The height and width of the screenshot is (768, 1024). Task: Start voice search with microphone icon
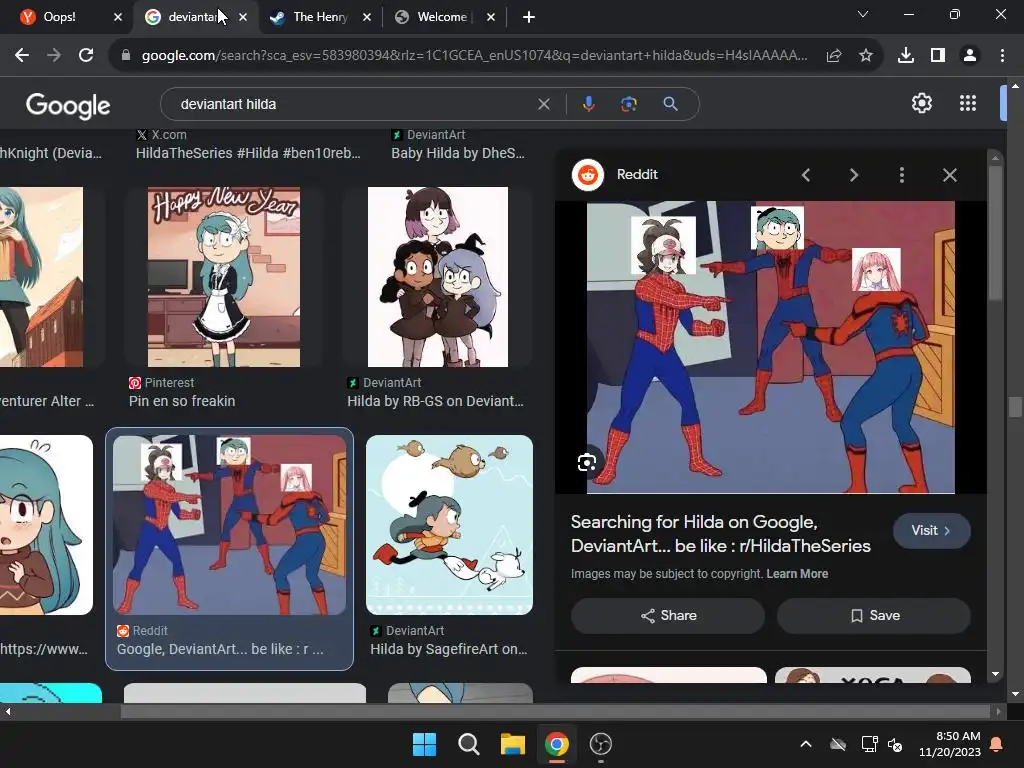click(588, 104)
